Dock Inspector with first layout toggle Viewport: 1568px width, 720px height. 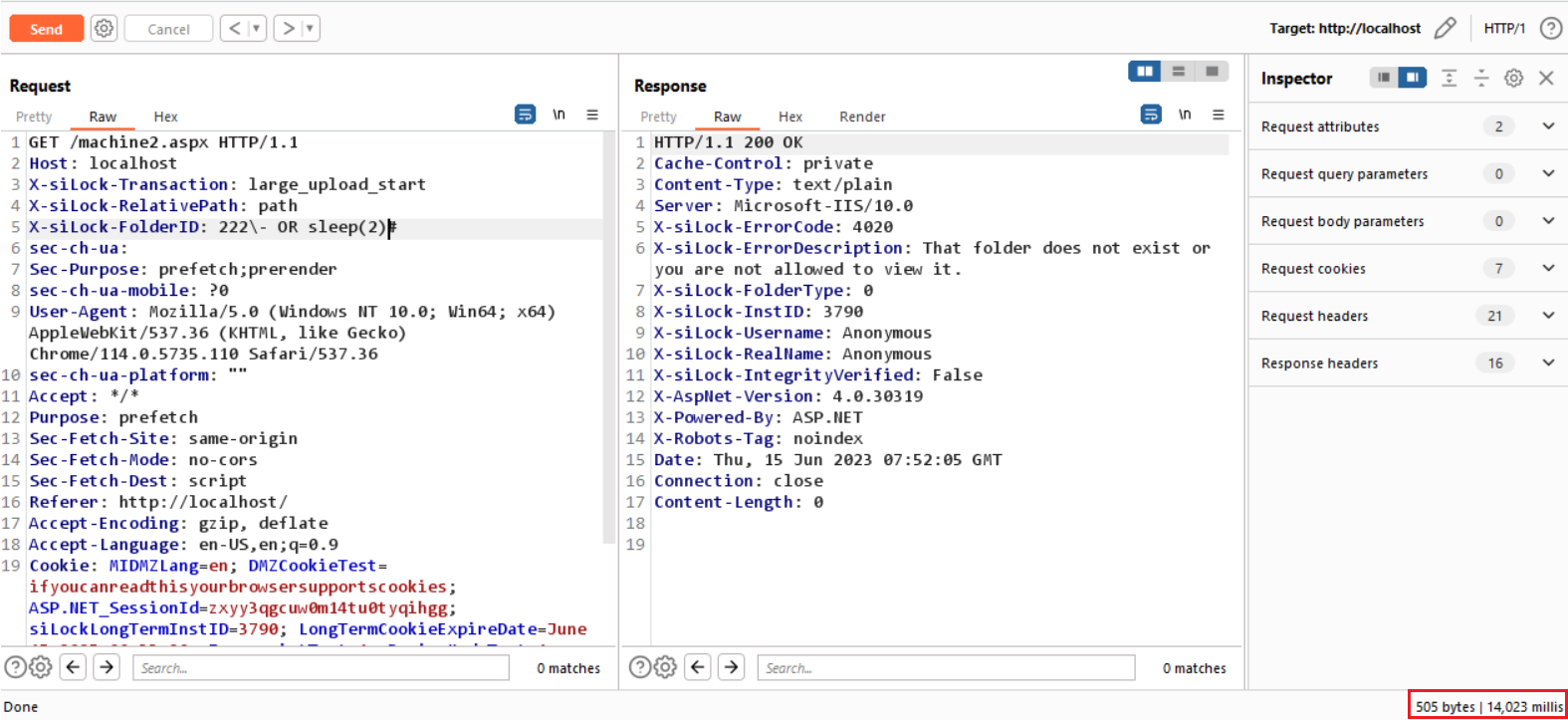[x=1384, y=78]
